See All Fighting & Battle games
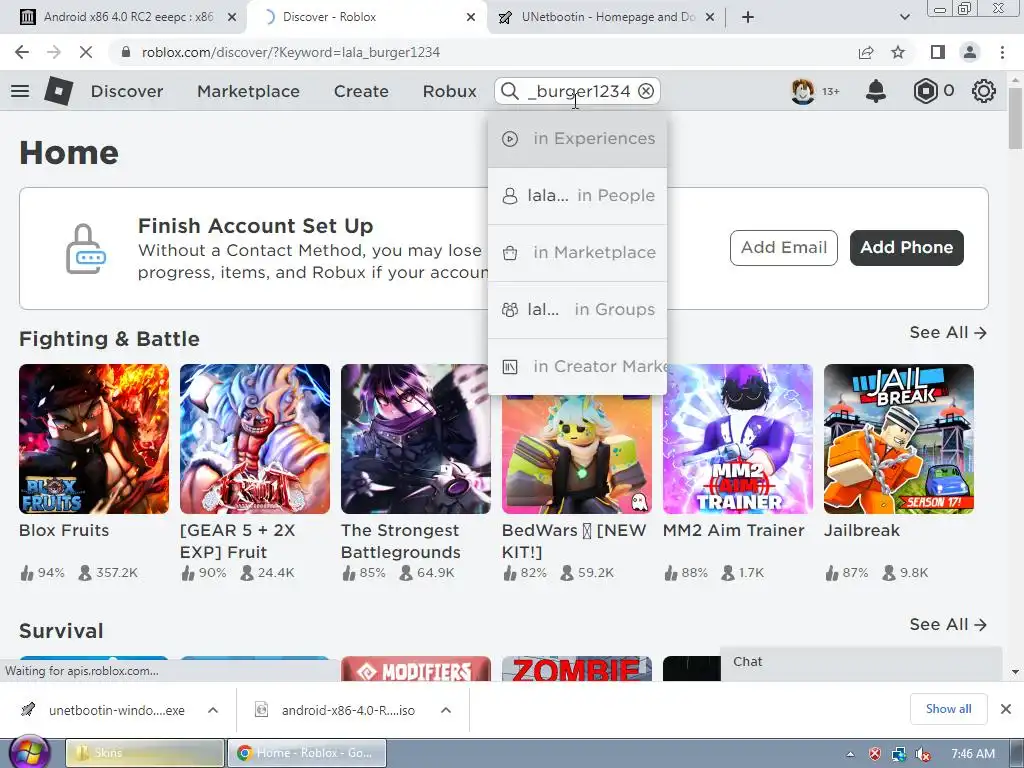This screenshot has width=1024, height=768. (948, 332)
